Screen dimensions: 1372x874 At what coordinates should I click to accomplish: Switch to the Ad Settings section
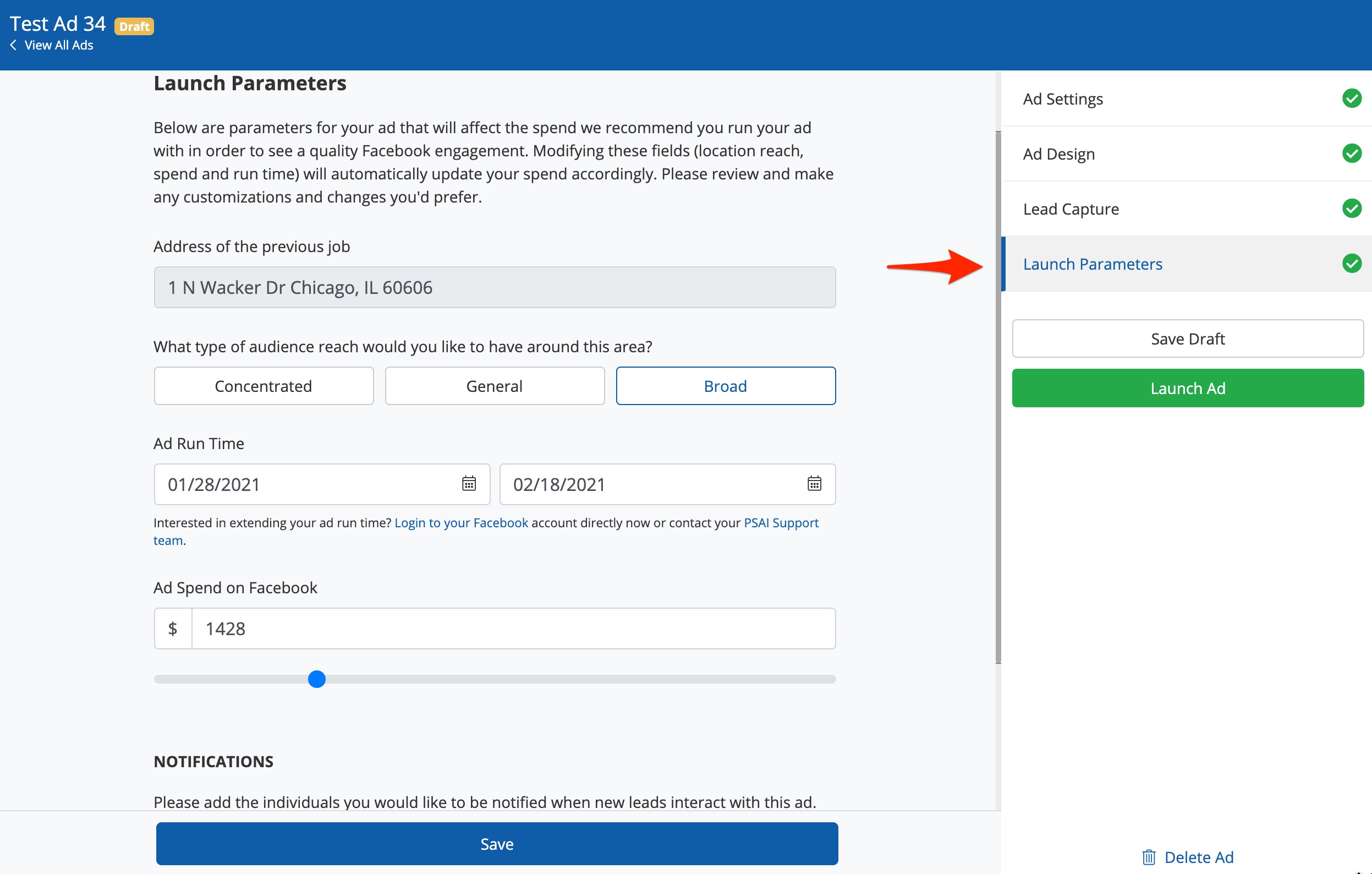point(1062,98)
